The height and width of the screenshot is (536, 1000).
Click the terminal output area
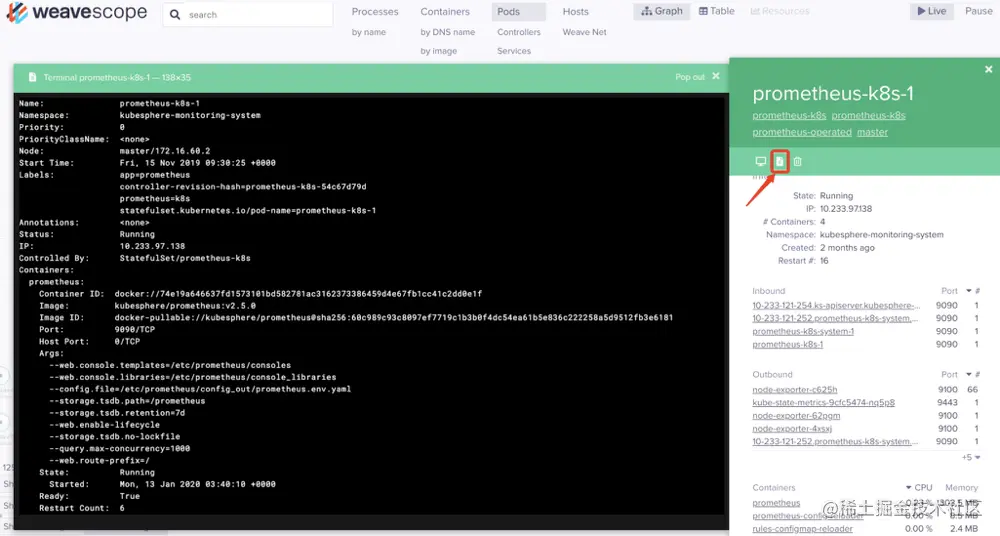tap(371, 304)
